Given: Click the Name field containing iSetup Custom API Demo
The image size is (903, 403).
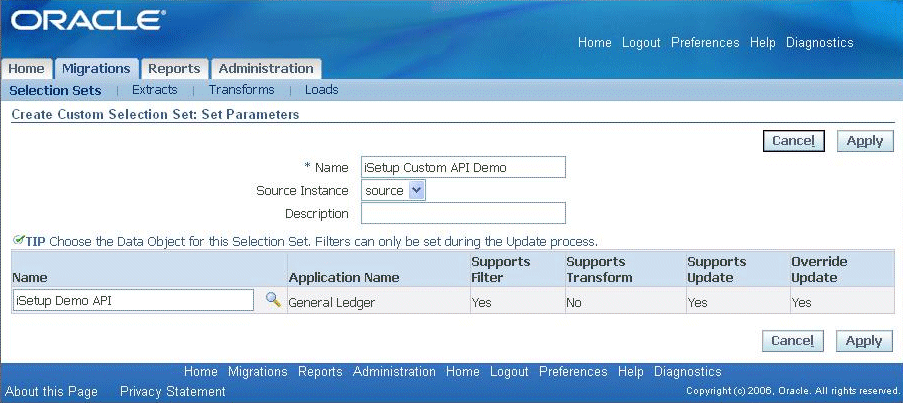Looking at the screenshot, I should [464, 168].
